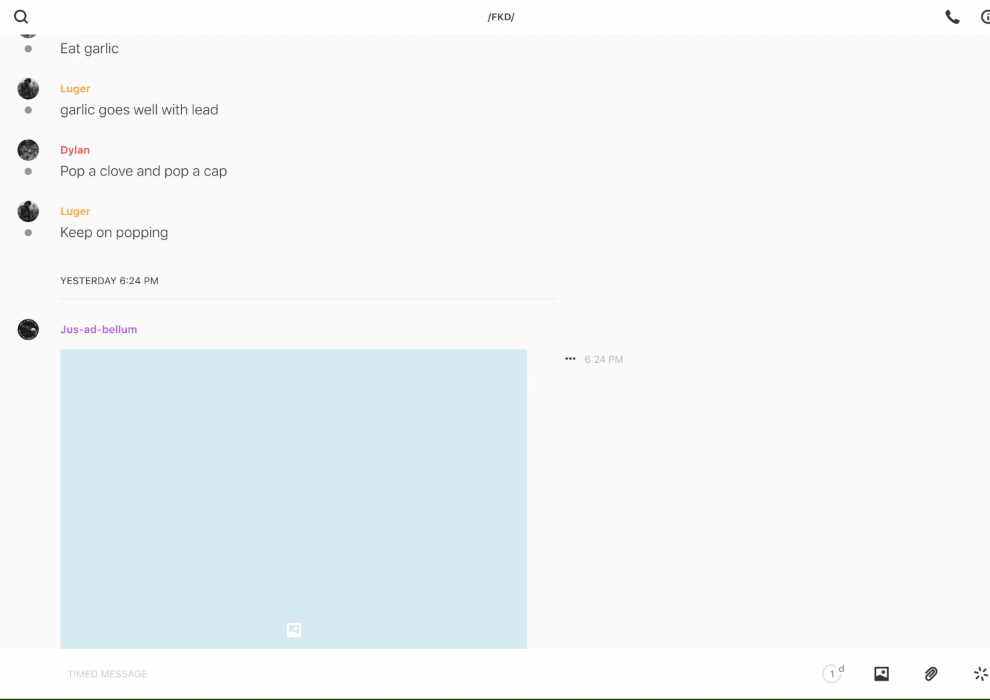Click the /FKD/ conversation title

pos(501,17)
